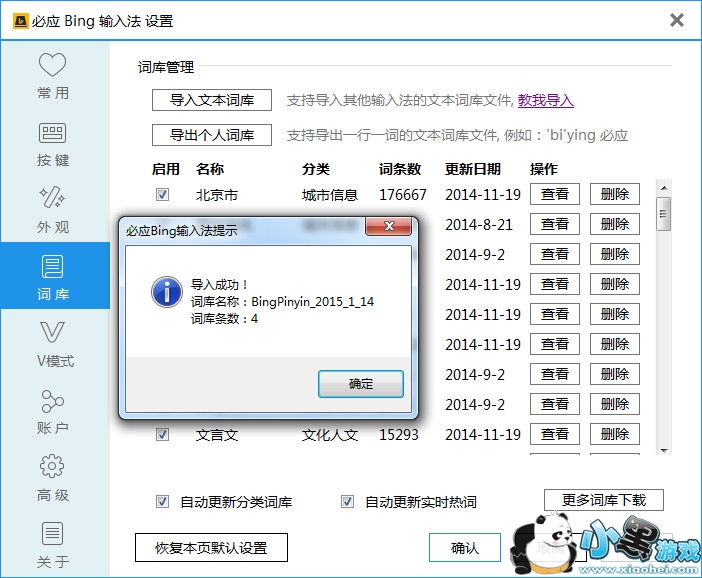Close the Bing 输入法 设置 window
The width and height of the screenshot is (702, 578).
click(x=676, y=20)
